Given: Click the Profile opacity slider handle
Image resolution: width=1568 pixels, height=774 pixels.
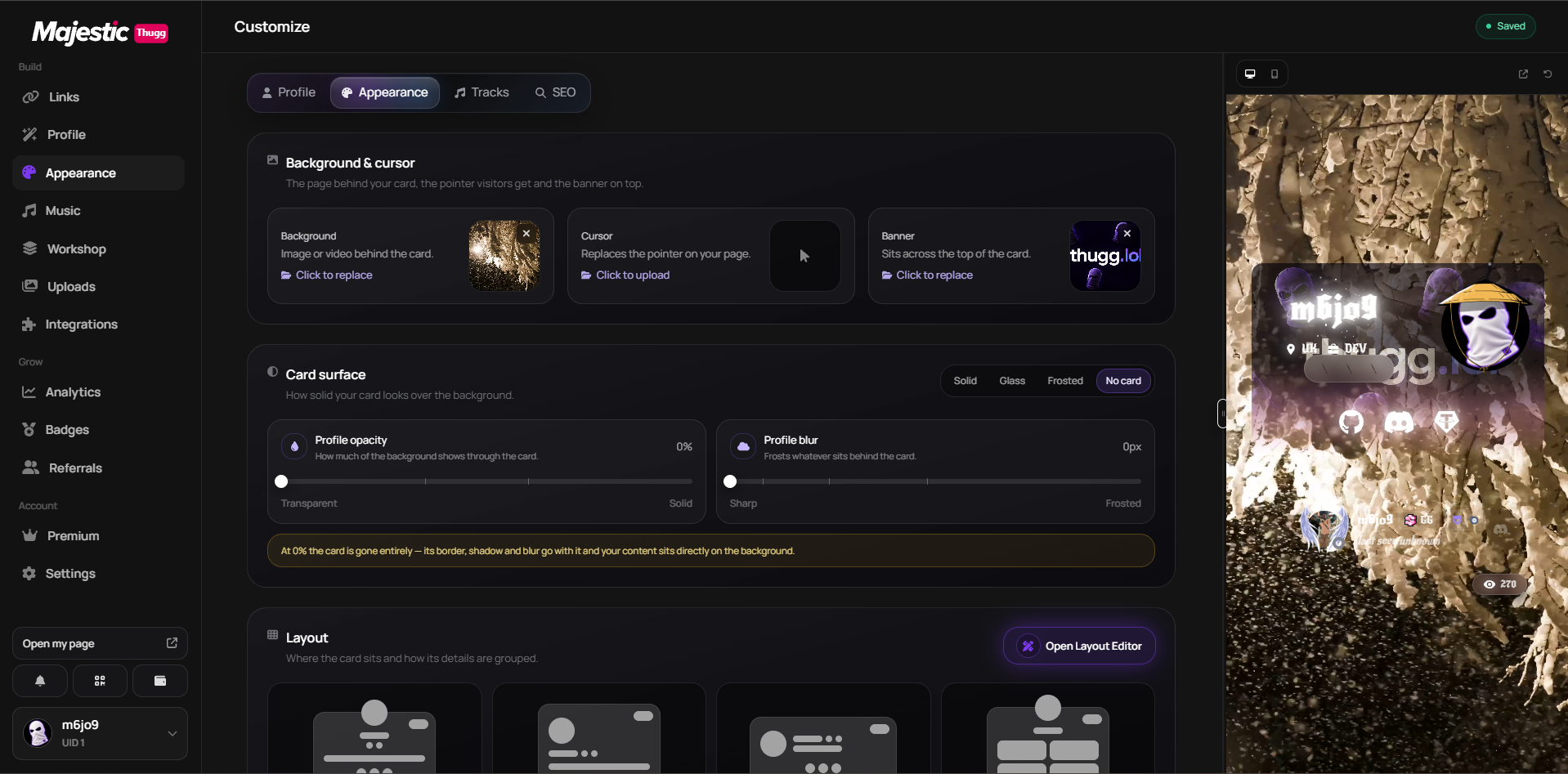Looking at the screenshot, I should [281, 481].
